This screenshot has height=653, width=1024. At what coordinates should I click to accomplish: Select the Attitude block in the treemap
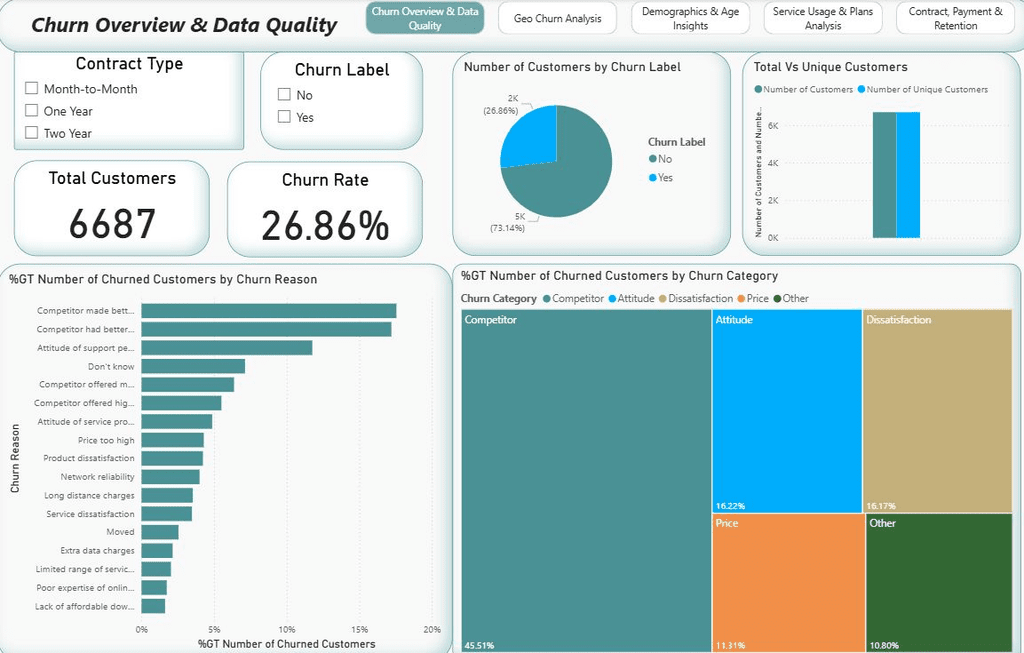(x=787, y=411)
